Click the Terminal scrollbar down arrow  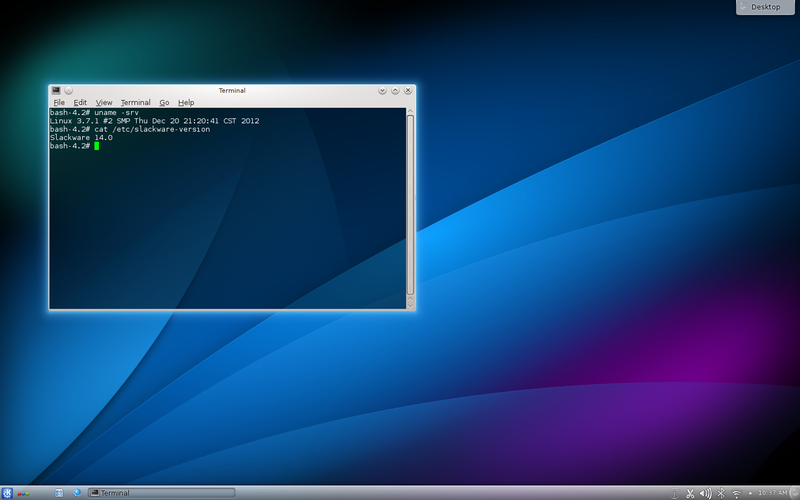coord(410,305)
